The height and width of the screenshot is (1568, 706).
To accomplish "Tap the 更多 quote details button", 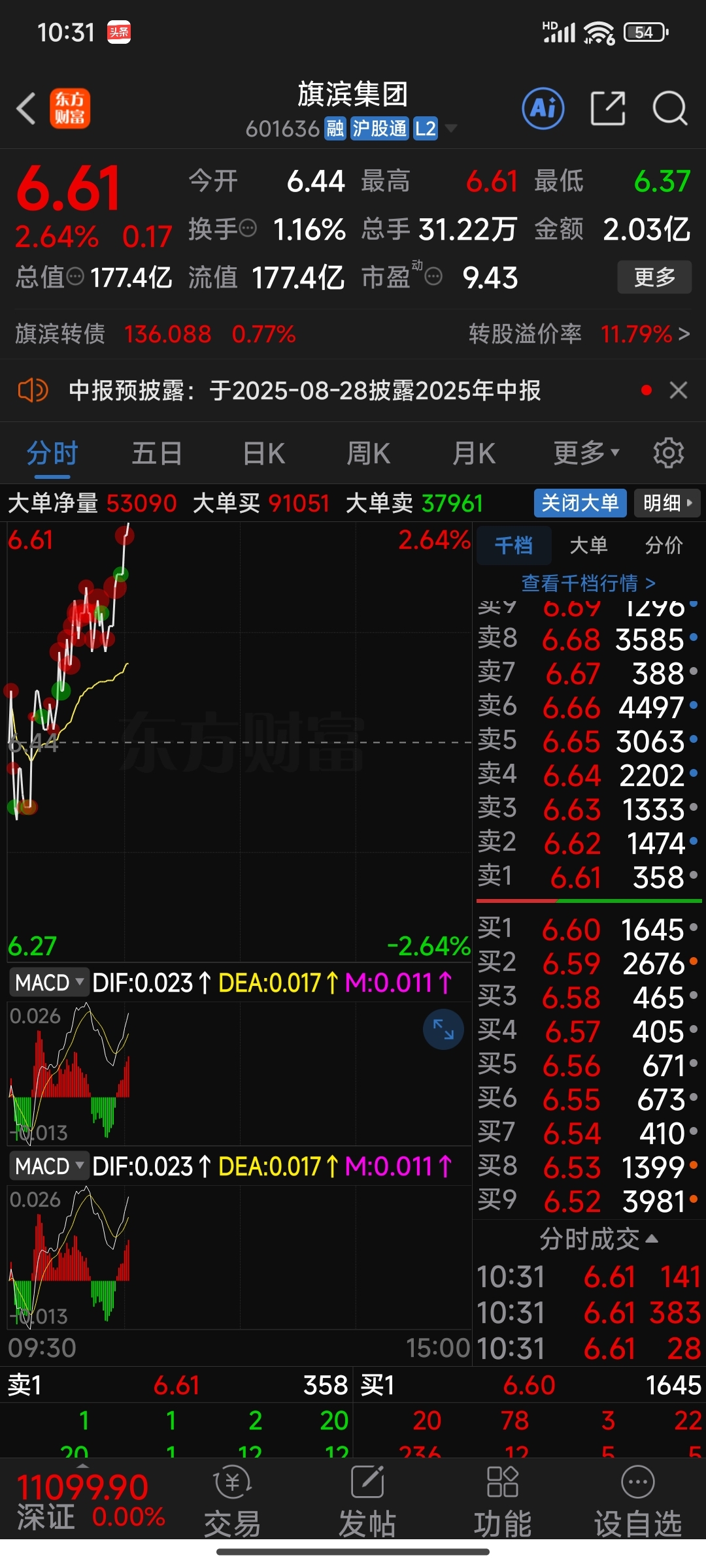I will [654, 277].
